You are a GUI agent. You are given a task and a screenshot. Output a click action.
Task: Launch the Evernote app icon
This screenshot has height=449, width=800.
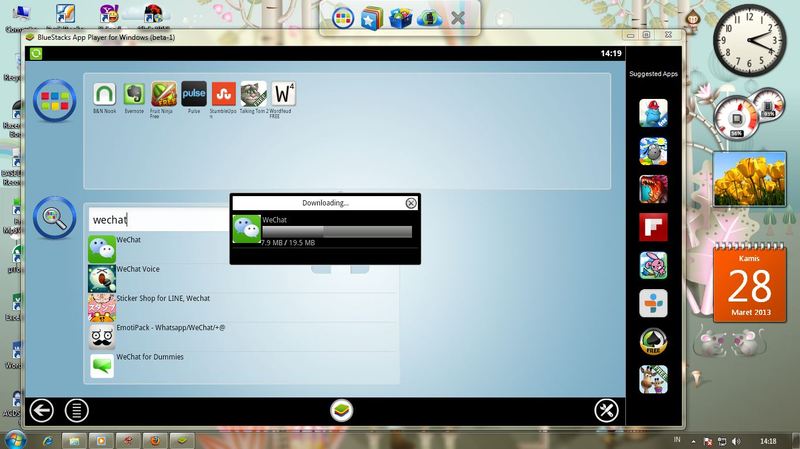pyautogui.click(x=134, y=94)
